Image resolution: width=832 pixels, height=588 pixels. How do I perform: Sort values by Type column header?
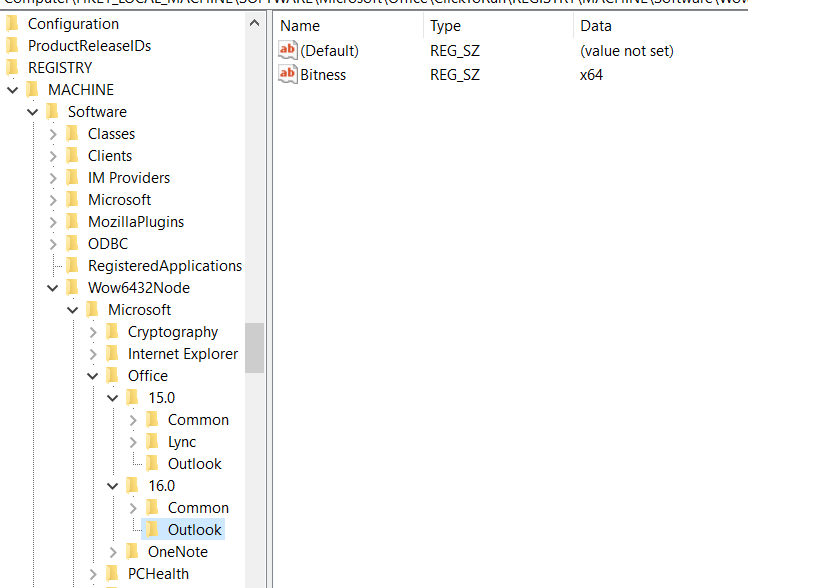[x=499, y=25]
